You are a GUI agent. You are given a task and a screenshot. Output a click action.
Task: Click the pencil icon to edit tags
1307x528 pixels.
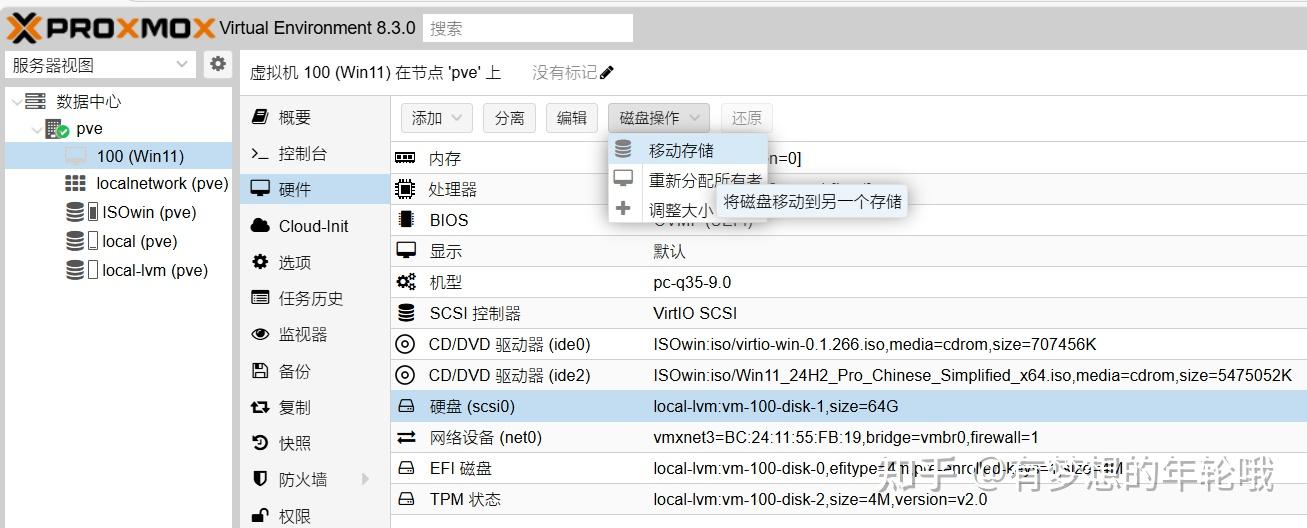[607, 73]
